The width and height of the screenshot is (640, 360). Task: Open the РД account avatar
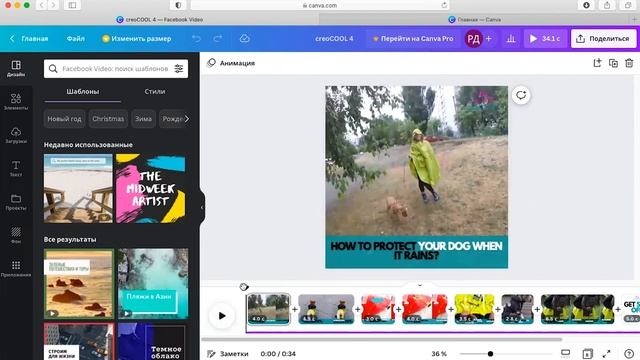coord(473,39)
